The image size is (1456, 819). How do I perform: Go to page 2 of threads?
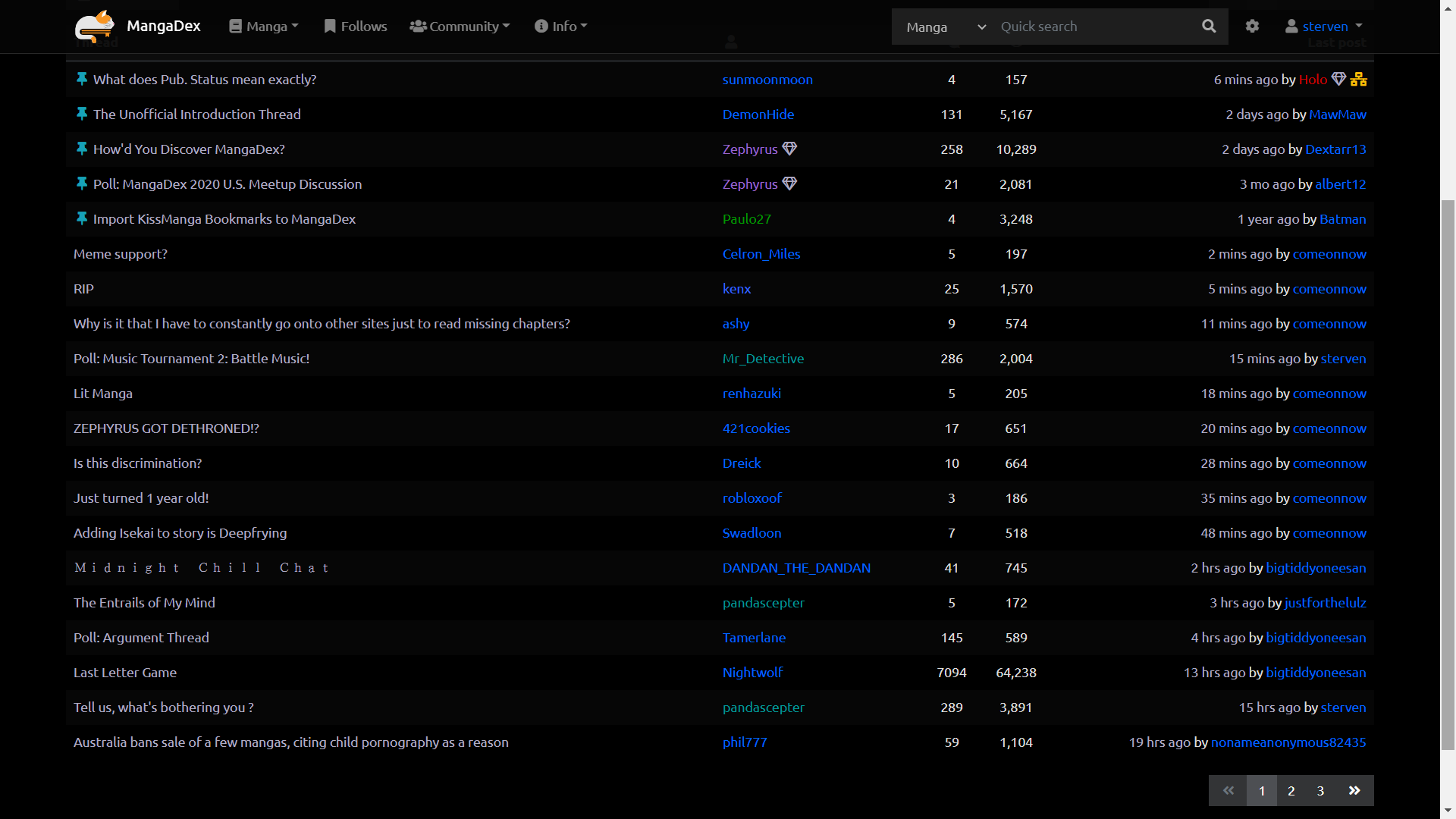point(1291,790)
